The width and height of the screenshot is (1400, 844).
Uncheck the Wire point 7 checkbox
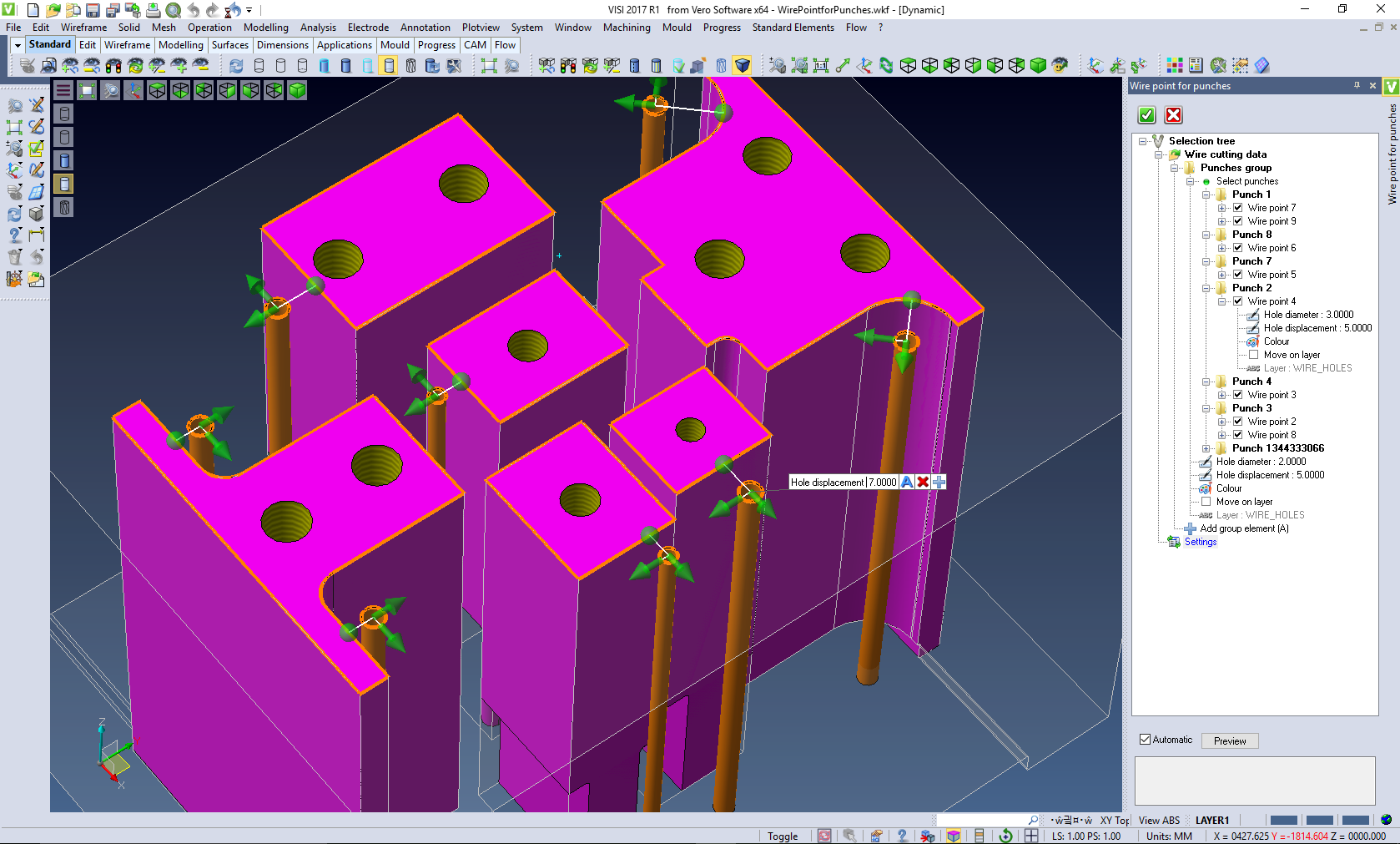[1238, 208]
